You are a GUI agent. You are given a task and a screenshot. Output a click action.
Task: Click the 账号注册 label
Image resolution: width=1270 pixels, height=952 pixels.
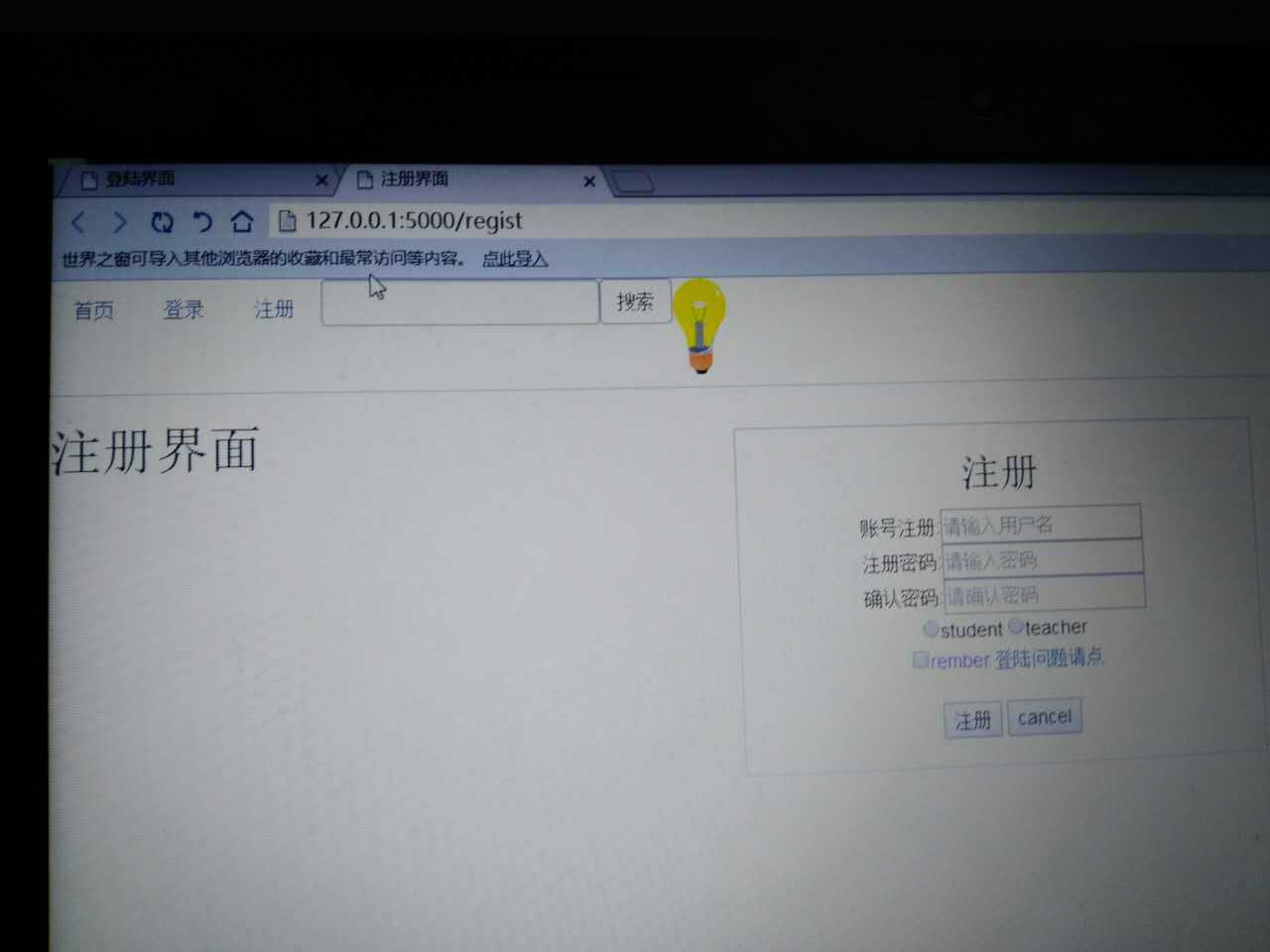(898, 528)
